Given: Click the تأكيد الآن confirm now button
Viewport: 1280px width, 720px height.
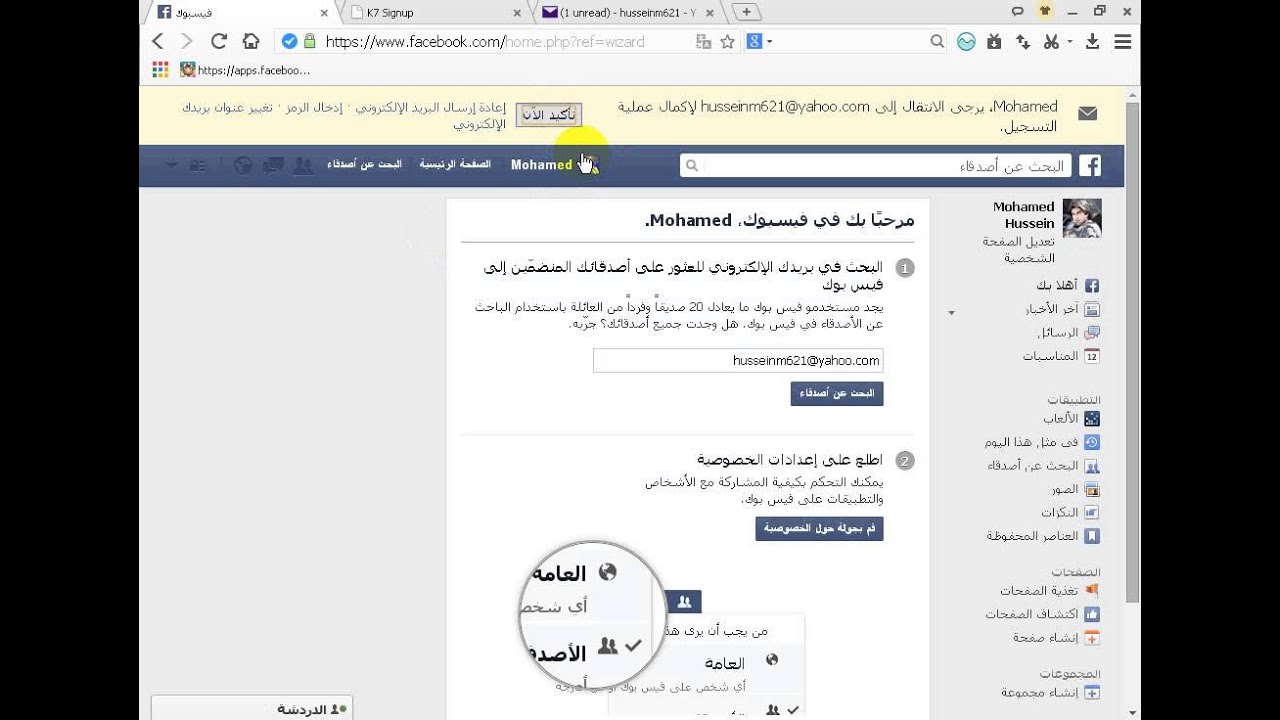Looking at the screenshot, I should tap(548, 115).
